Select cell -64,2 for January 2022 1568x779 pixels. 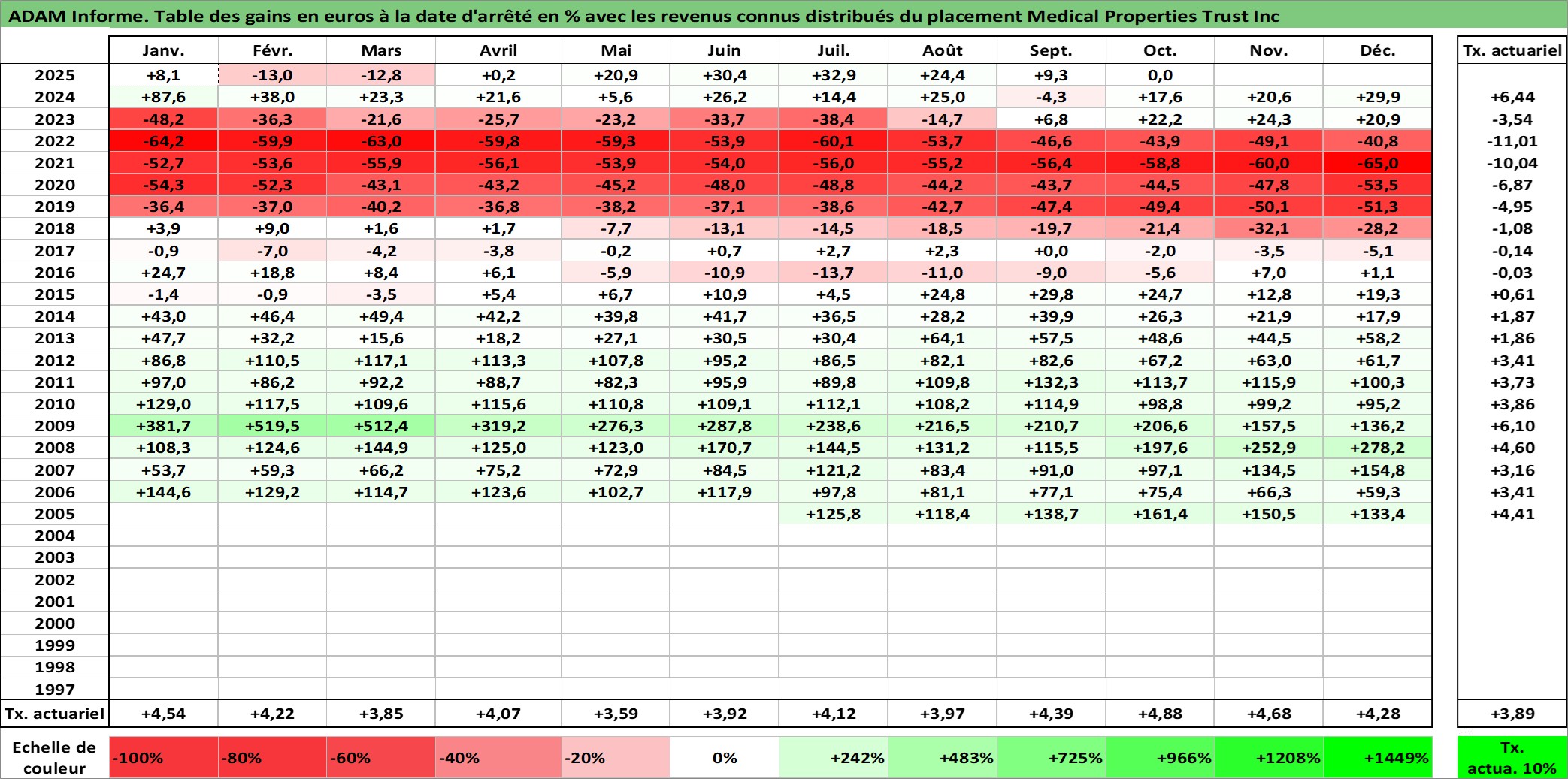click(x=163, y=141)
